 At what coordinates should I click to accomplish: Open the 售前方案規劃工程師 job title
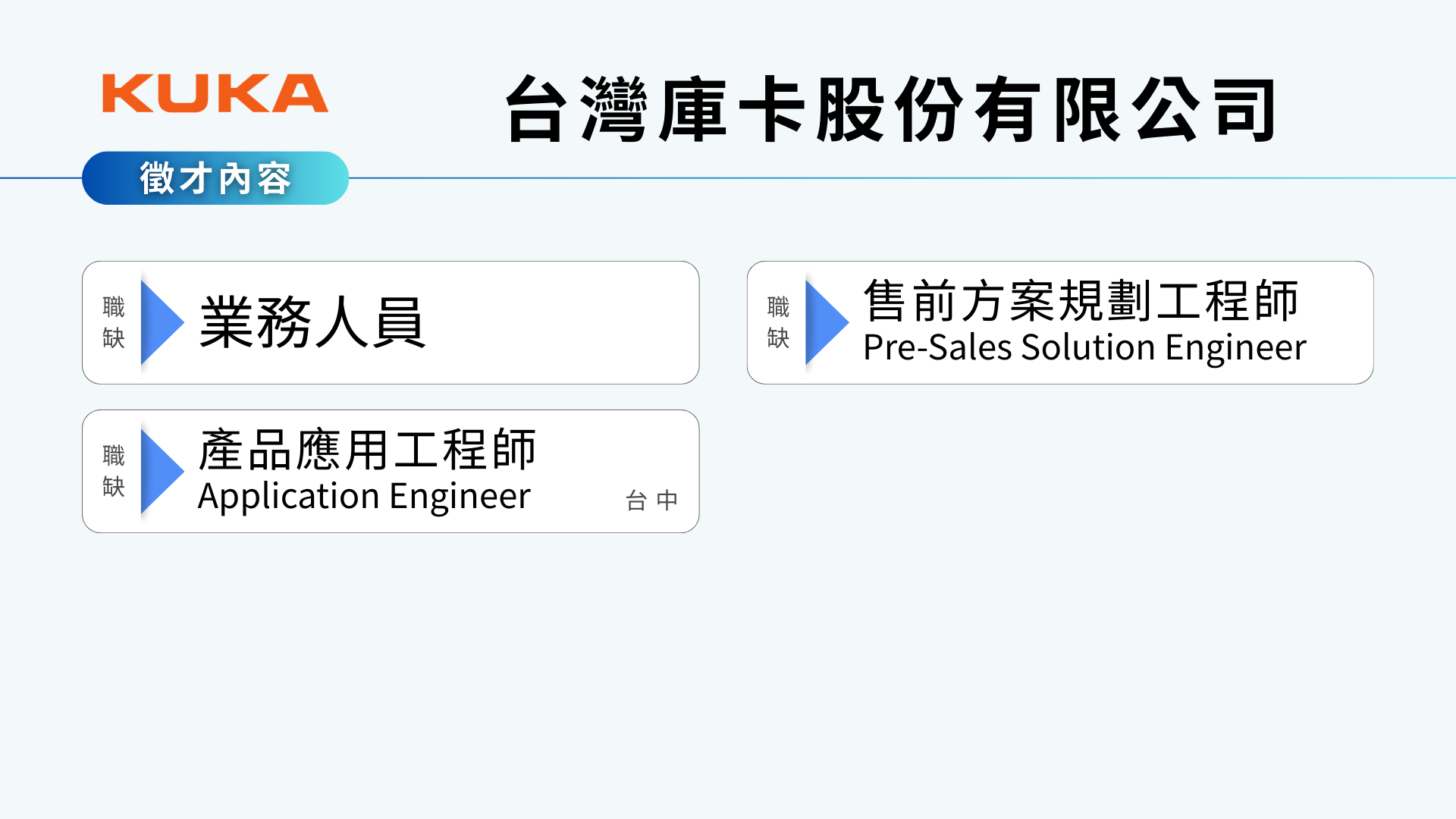(x=1081, y=301)
